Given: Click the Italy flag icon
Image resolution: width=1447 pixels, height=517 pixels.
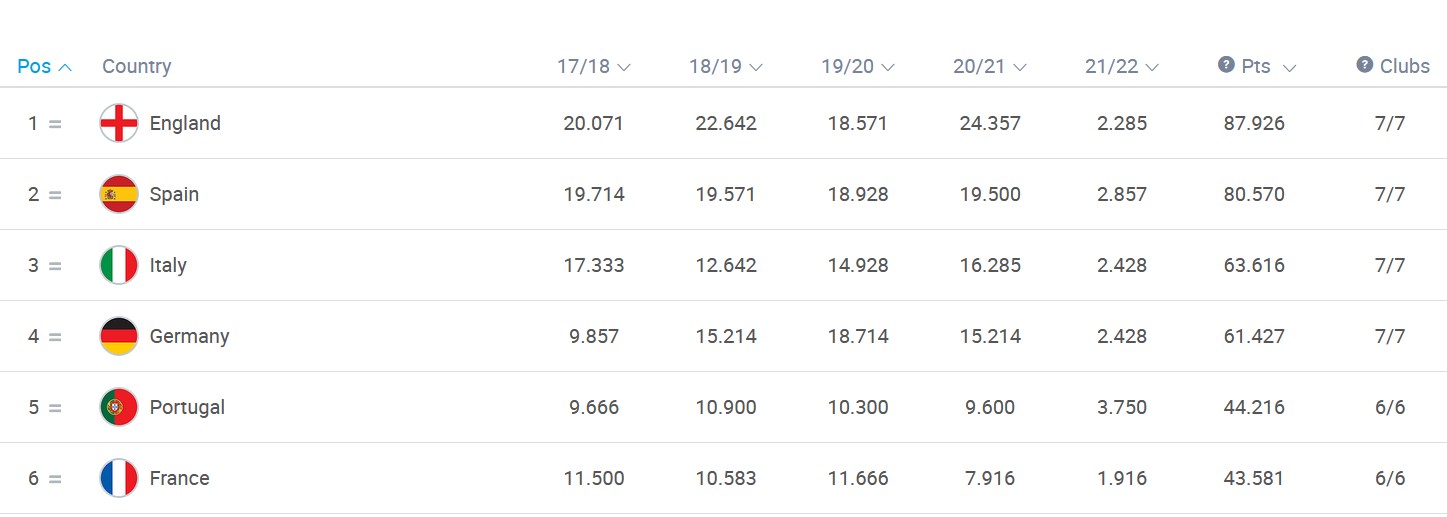Looking at the screenshot, I should click(119, 265).
